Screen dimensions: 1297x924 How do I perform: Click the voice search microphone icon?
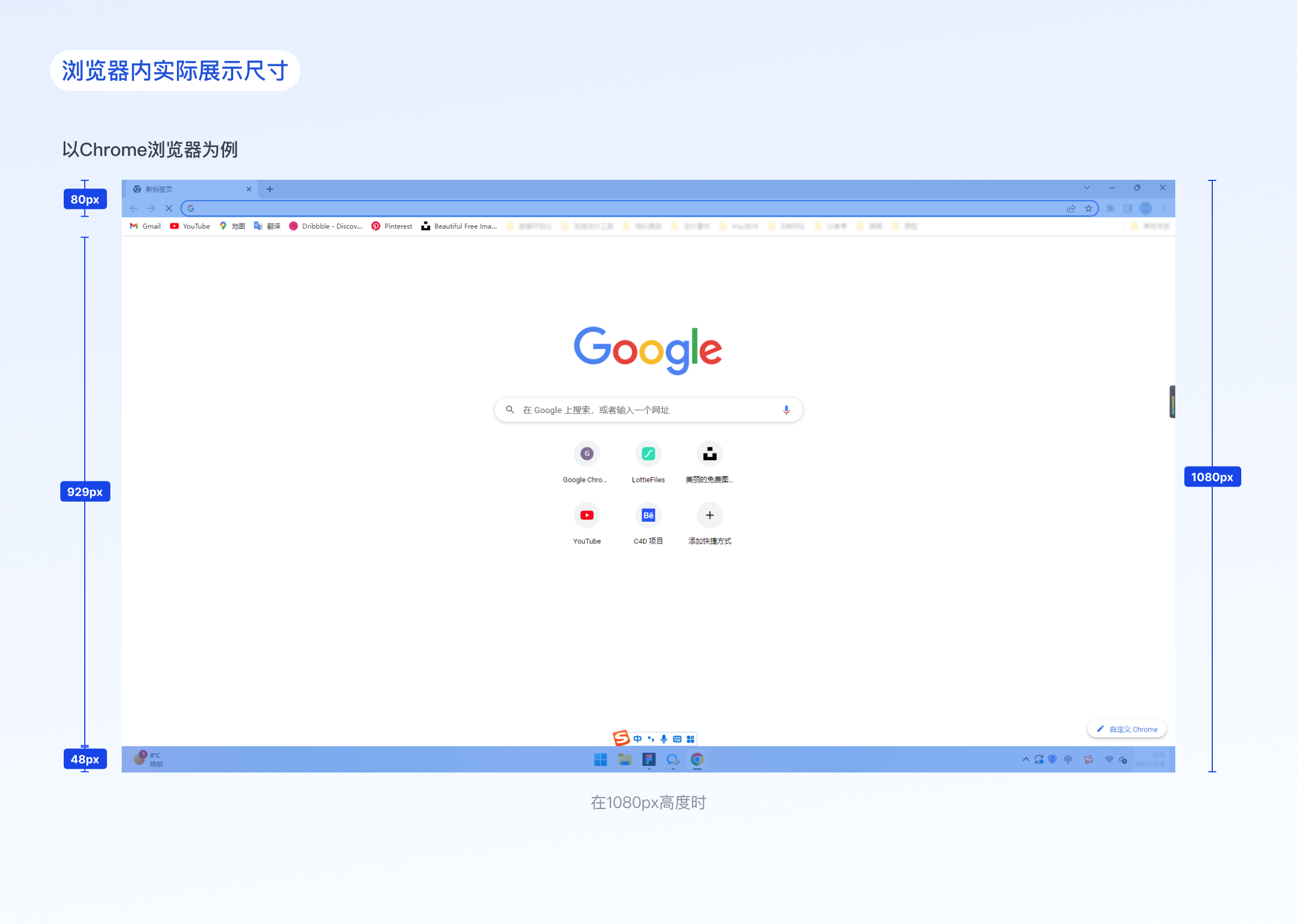pyautogui.click(x=786, y=410)
